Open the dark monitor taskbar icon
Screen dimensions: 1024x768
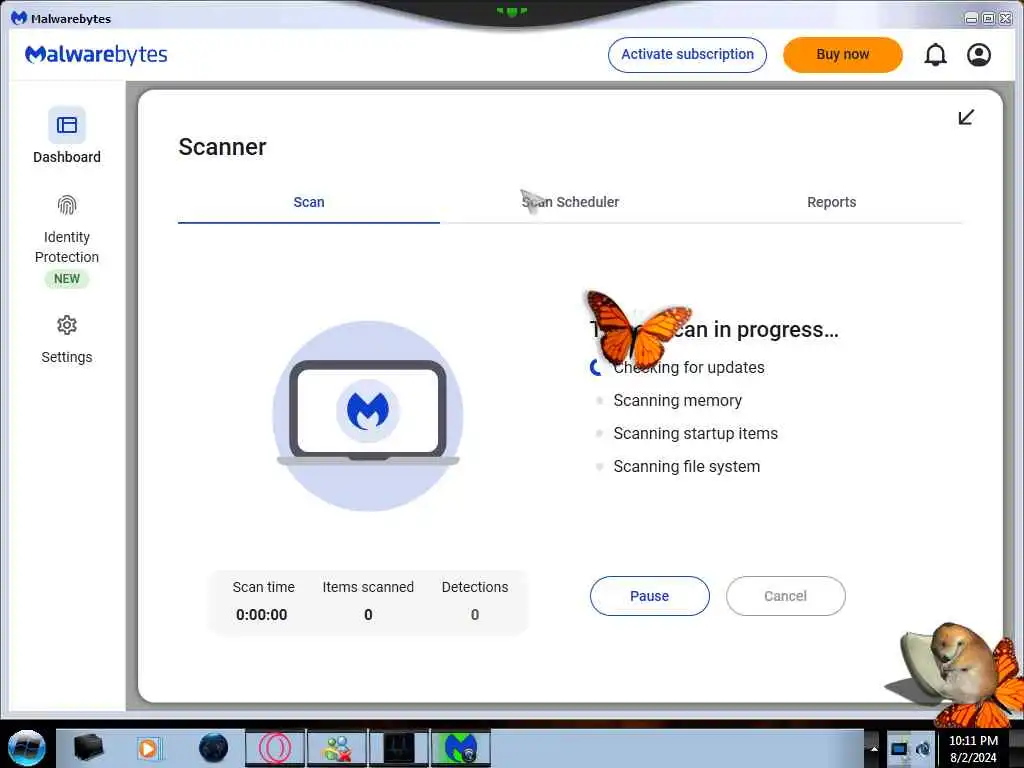coord(399,748)
